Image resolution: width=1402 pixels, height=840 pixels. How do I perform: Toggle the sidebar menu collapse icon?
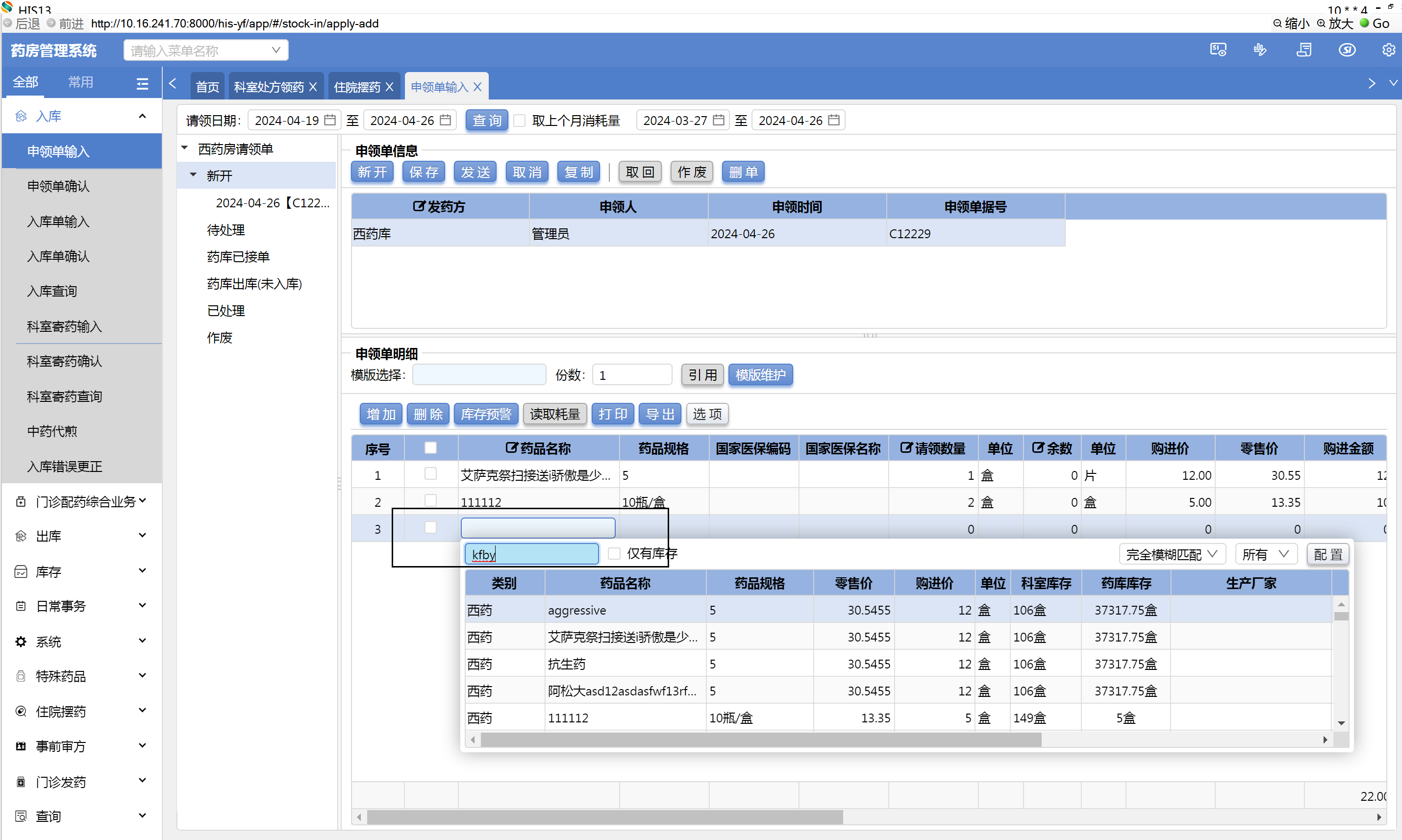pyautogui.click(x=142, y=84)
